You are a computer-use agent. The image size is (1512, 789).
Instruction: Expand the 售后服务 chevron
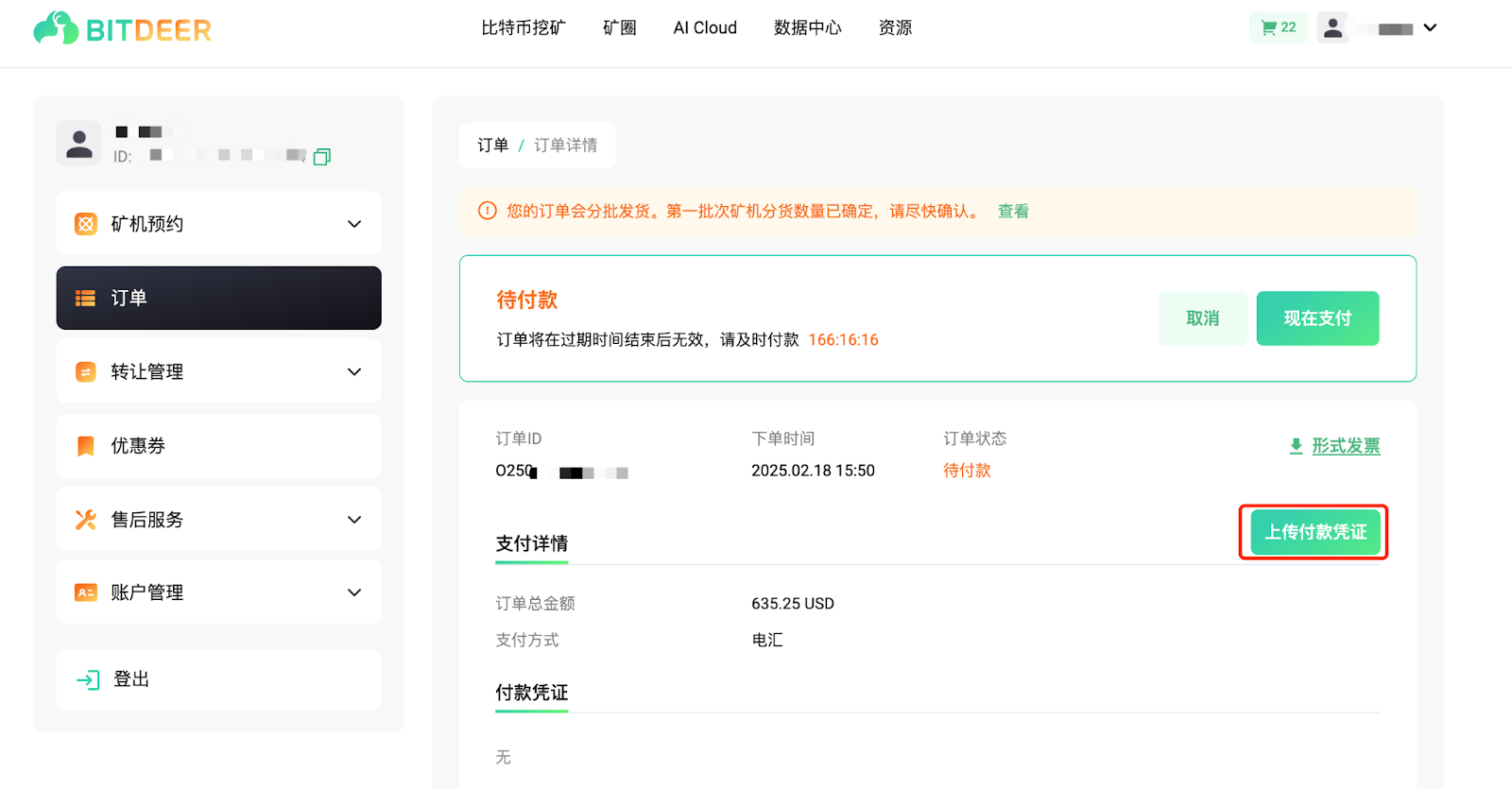tap(354, 520)
